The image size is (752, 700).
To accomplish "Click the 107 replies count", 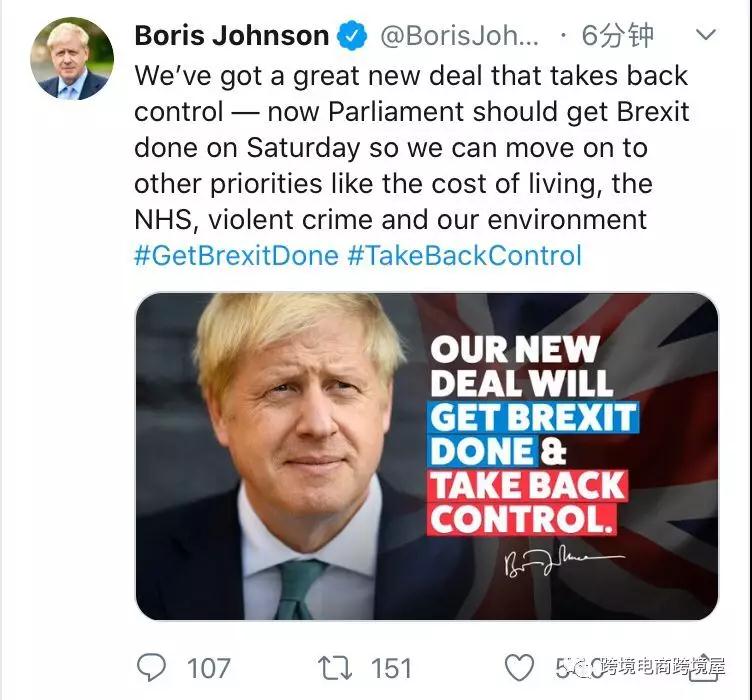I will click(x=209, y=668).
